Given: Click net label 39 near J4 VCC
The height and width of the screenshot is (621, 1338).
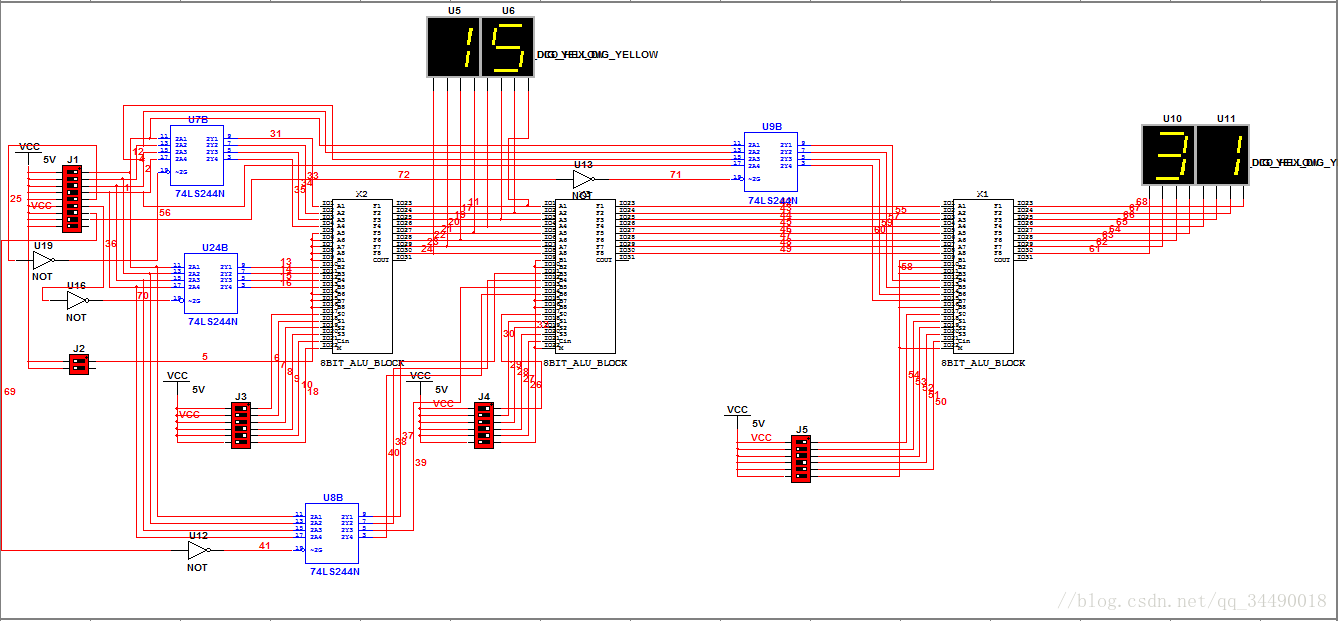Looking at the screenshot, I should 420,462.
